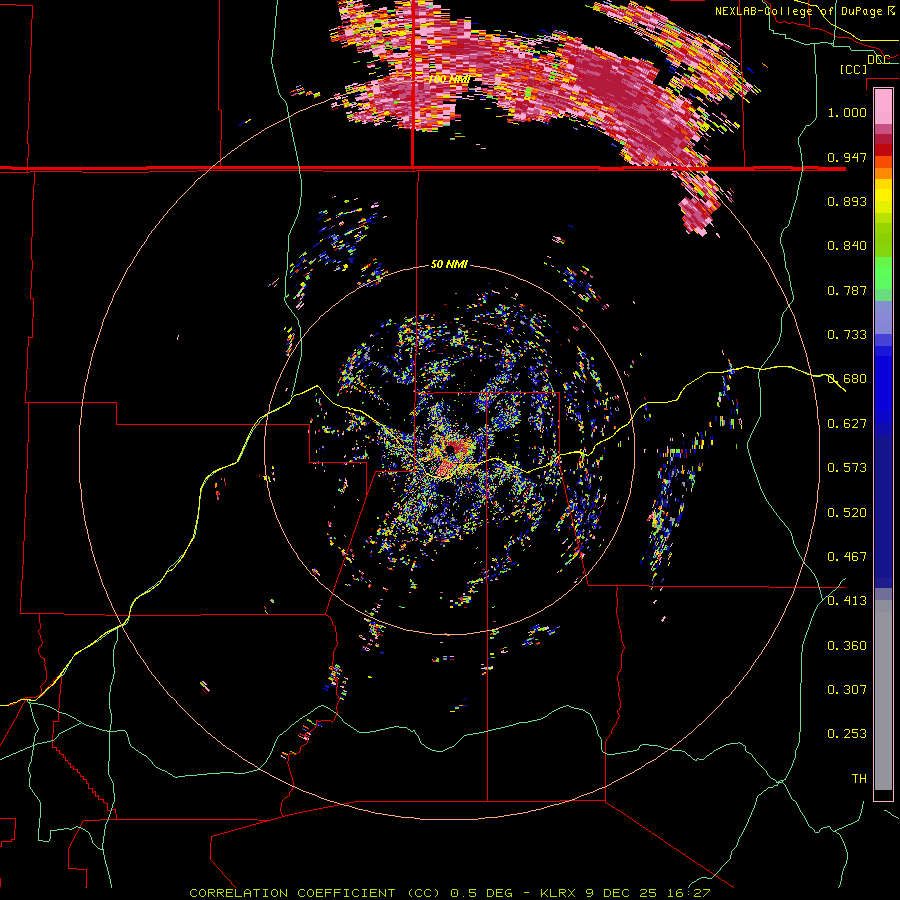The height and width of the screenshot is (900, 900).
Task: Click the CORRELATION COEFFICIENT (CC) caption text
Action: (x=315, y=893)
